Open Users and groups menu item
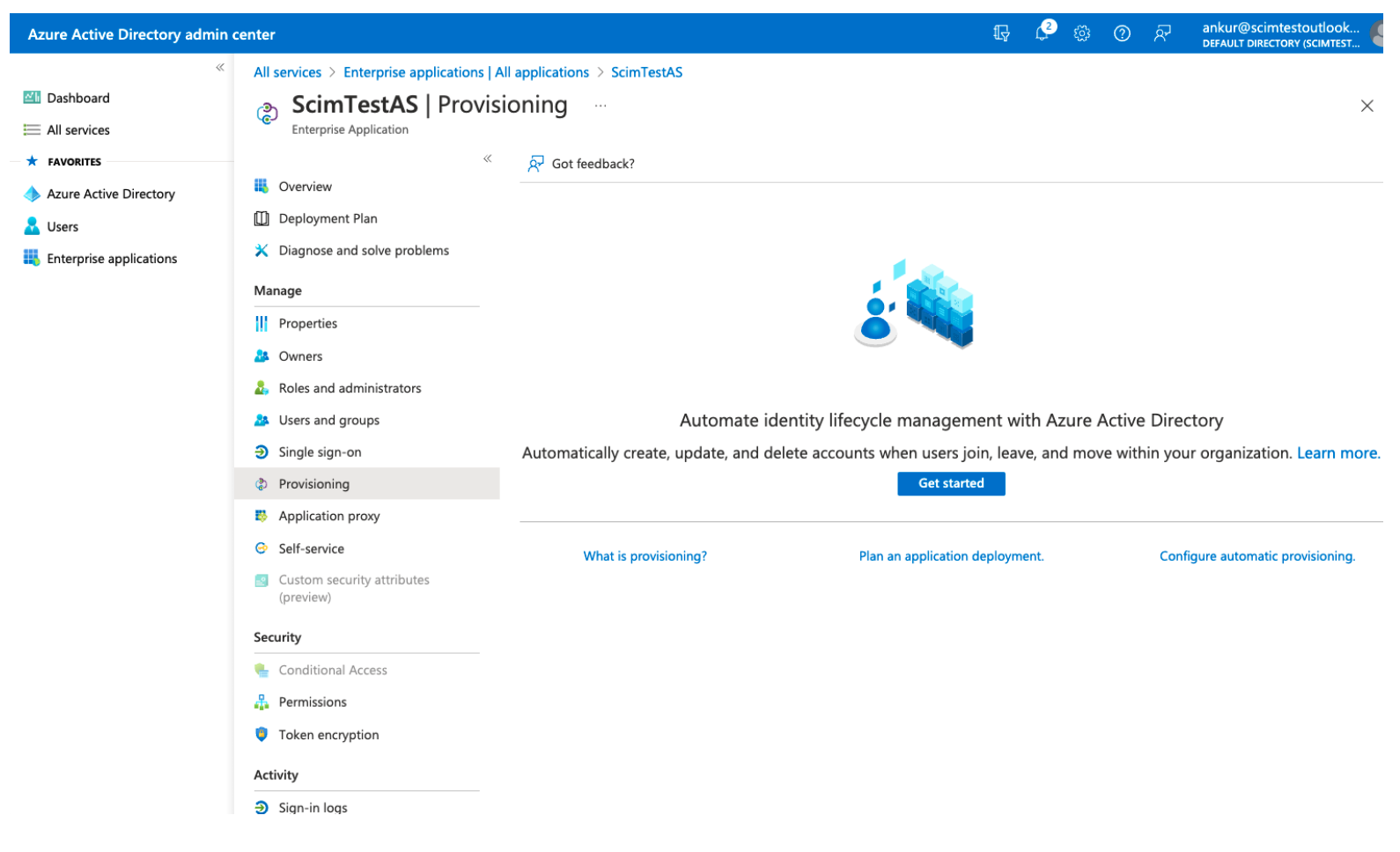1400x852 pixels. tap(328, 421)
